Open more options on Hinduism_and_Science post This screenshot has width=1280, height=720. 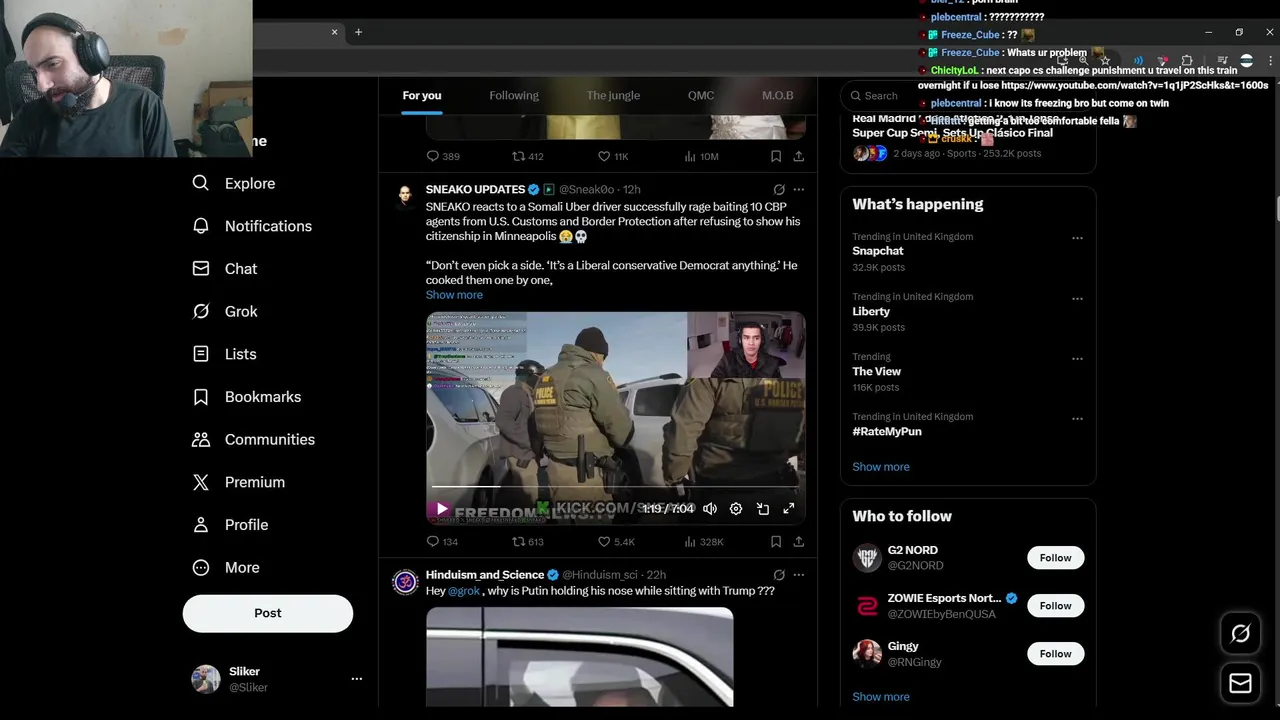(798, 575)
